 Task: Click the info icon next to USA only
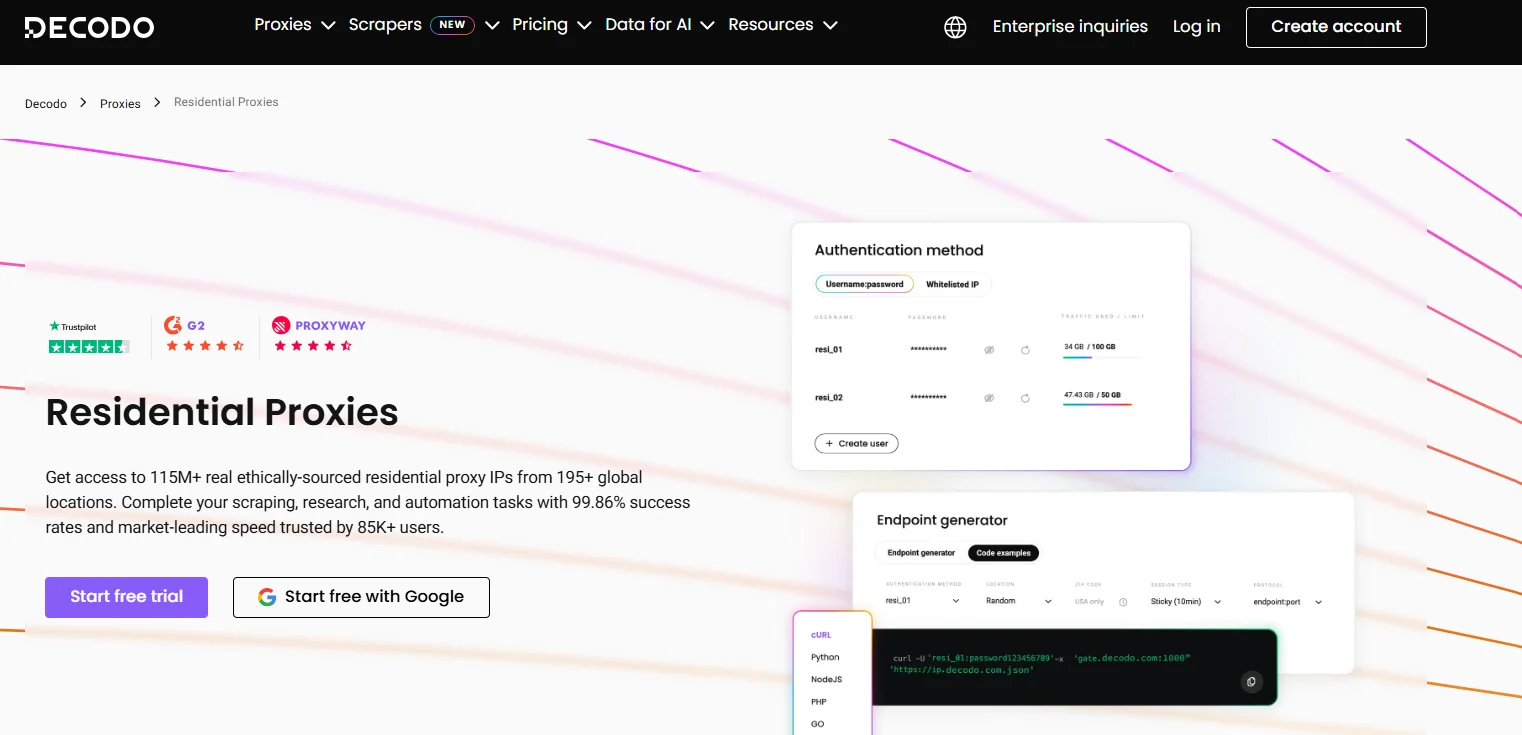tap(1123, 602)
